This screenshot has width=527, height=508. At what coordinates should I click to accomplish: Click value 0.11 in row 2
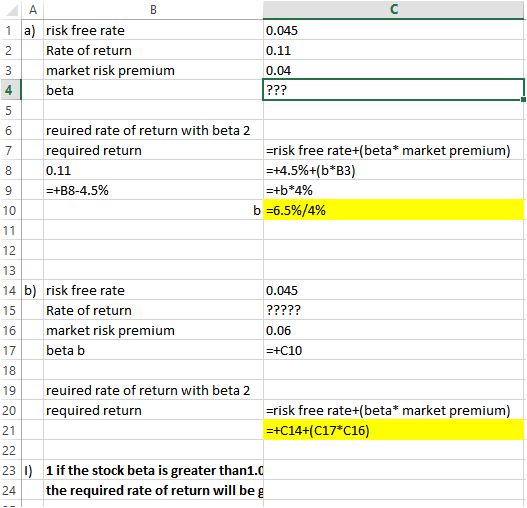(x=278, y=50)
